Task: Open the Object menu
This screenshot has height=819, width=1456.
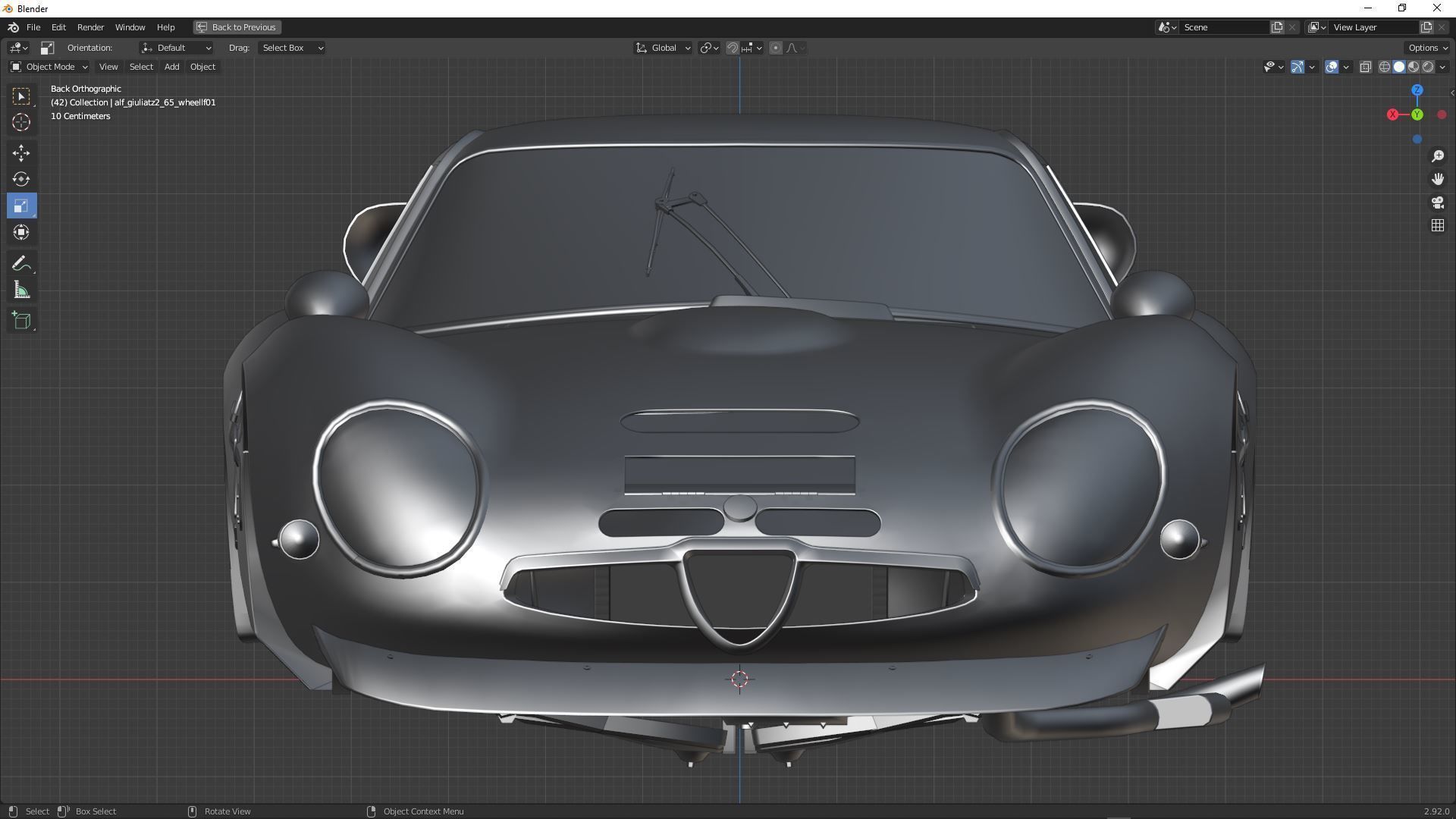Action: pyautogui.click(x=202, y=67)
